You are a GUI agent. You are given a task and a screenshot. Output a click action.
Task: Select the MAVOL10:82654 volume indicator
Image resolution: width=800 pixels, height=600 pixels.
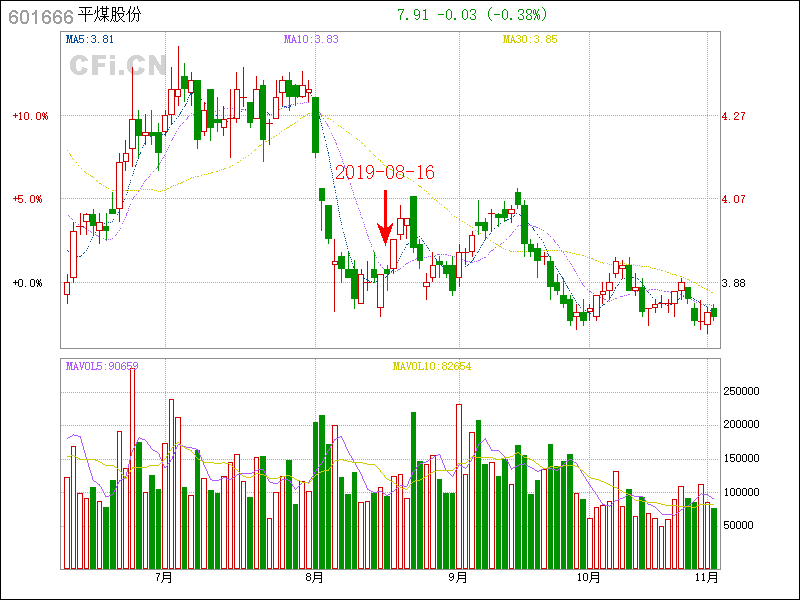pyautogui.click(x=431, y=366)
